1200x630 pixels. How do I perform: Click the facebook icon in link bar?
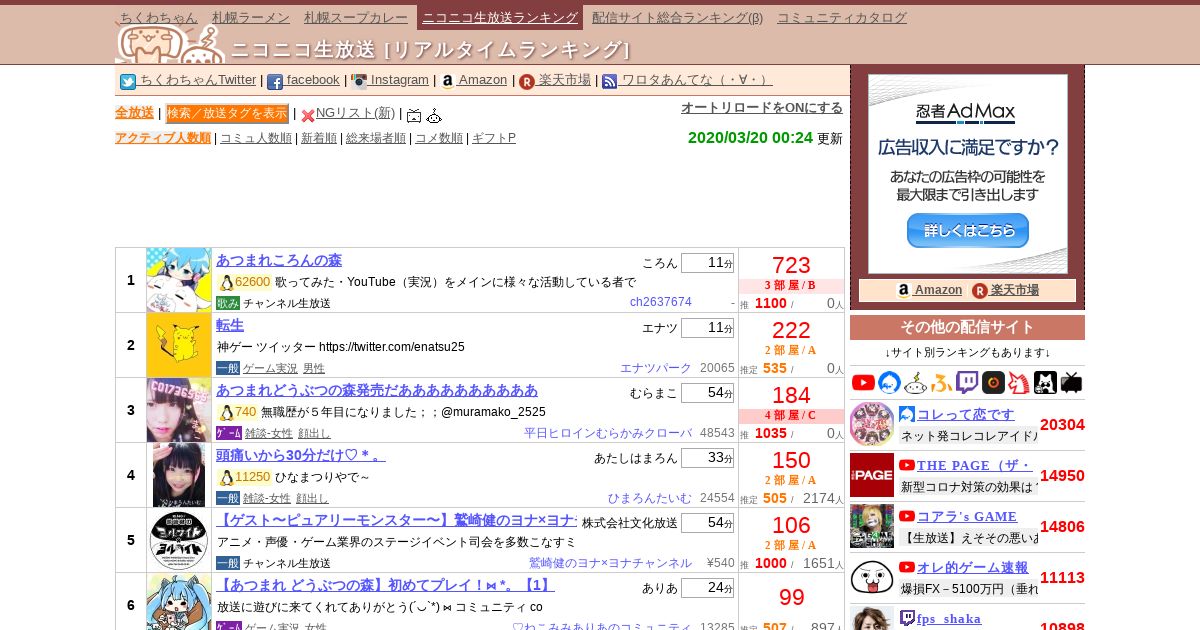275,82
